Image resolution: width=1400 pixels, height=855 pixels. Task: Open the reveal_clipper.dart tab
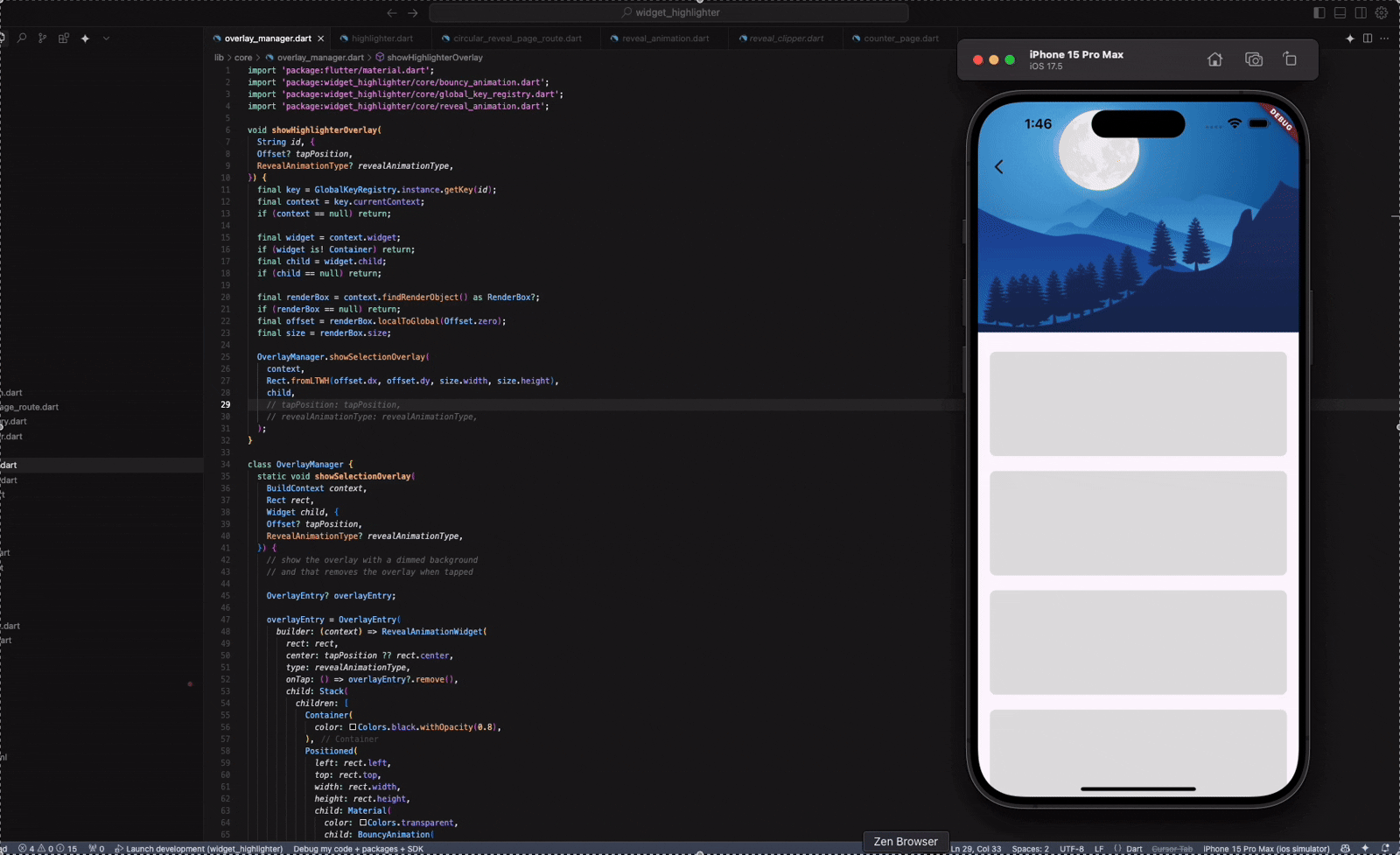point(786,39)
